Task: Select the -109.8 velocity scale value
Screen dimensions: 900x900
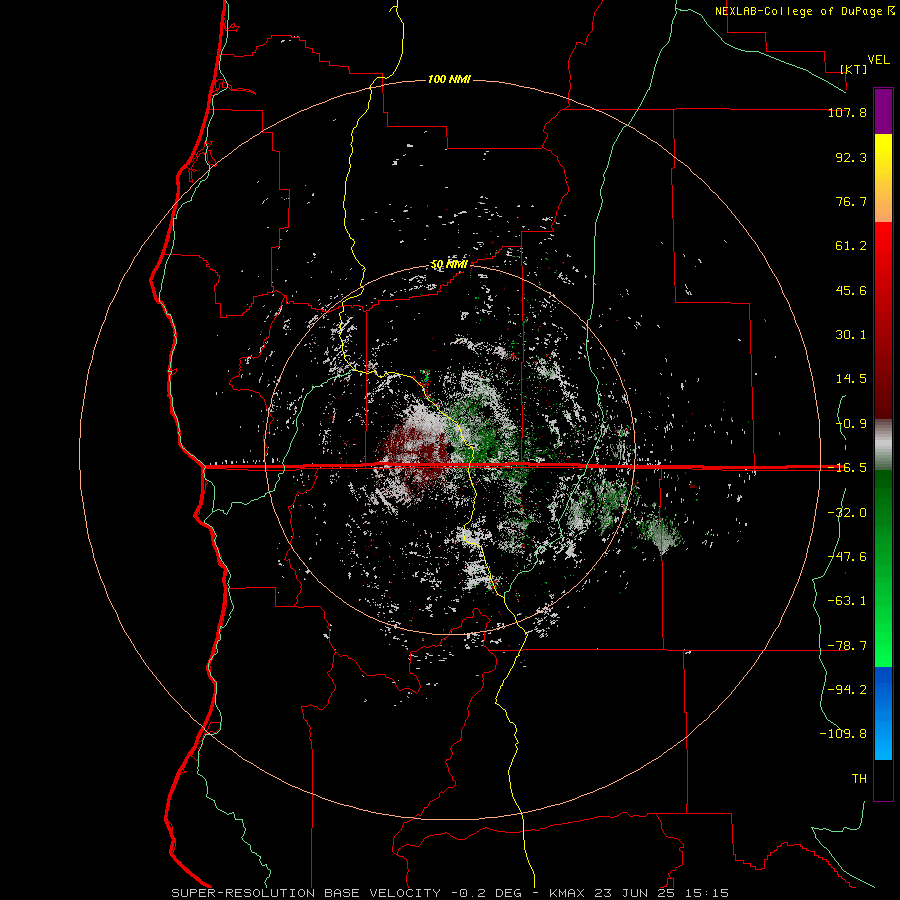Action: (843, 734)
